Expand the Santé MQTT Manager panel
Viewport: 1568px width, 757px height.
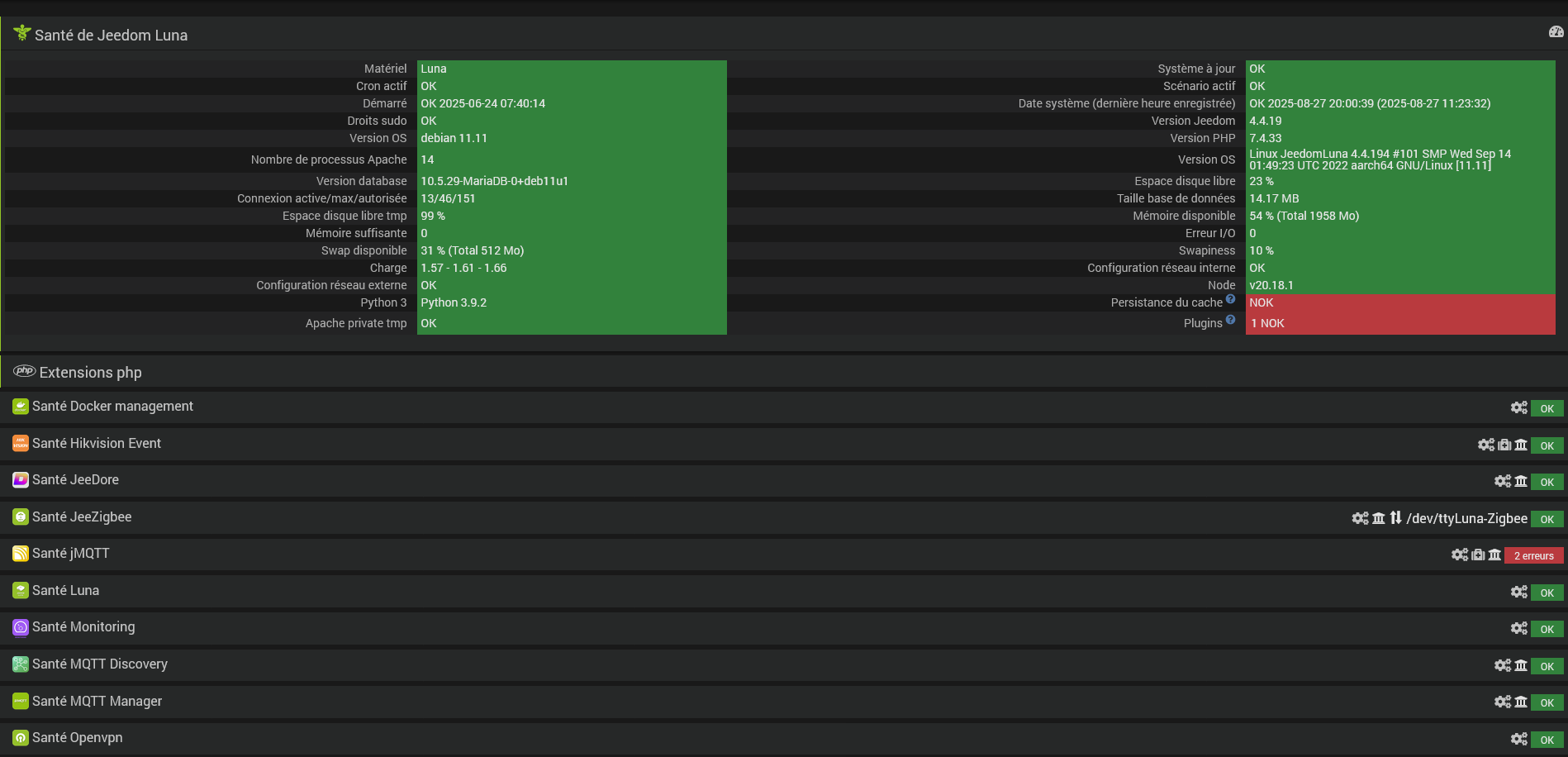click(97, 701)
